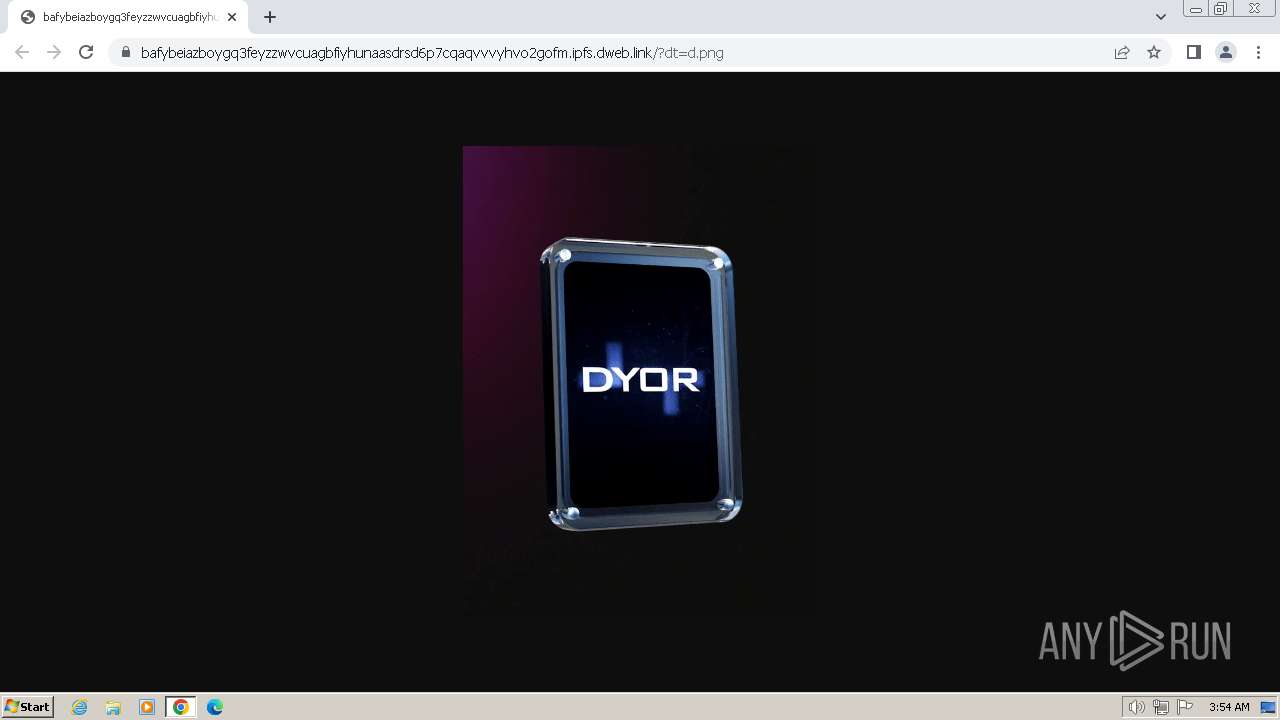The width and height of the screenshot is (1280, 720).
Task: Open File Explorer from taskbar
Action: (113, 707)
